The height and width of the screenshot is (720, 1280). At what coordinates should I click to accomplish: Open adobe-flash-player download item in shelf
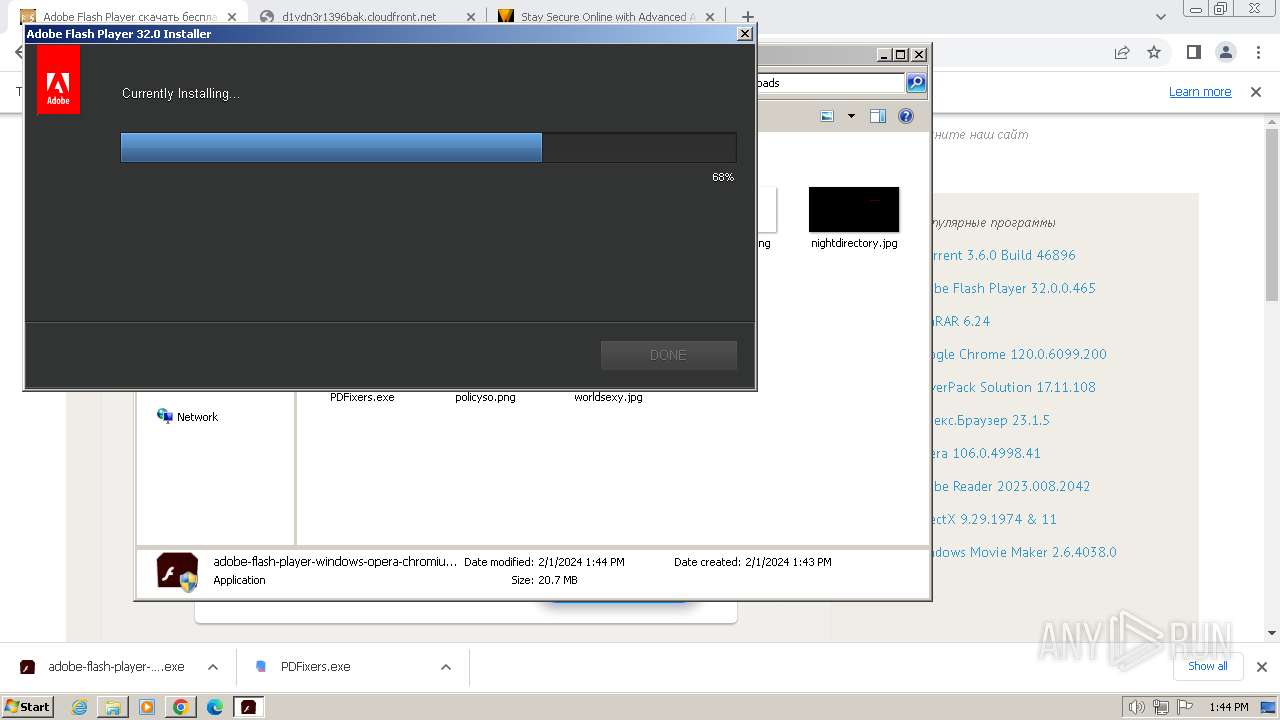(x=103, y=667)
